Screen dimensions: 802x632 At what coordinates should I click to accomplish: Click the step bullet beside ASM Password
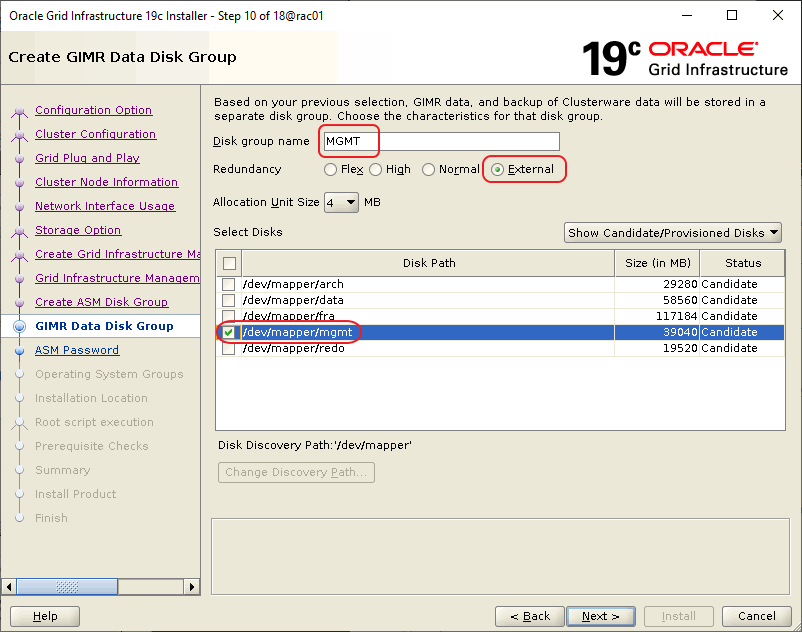pos(19,351)
